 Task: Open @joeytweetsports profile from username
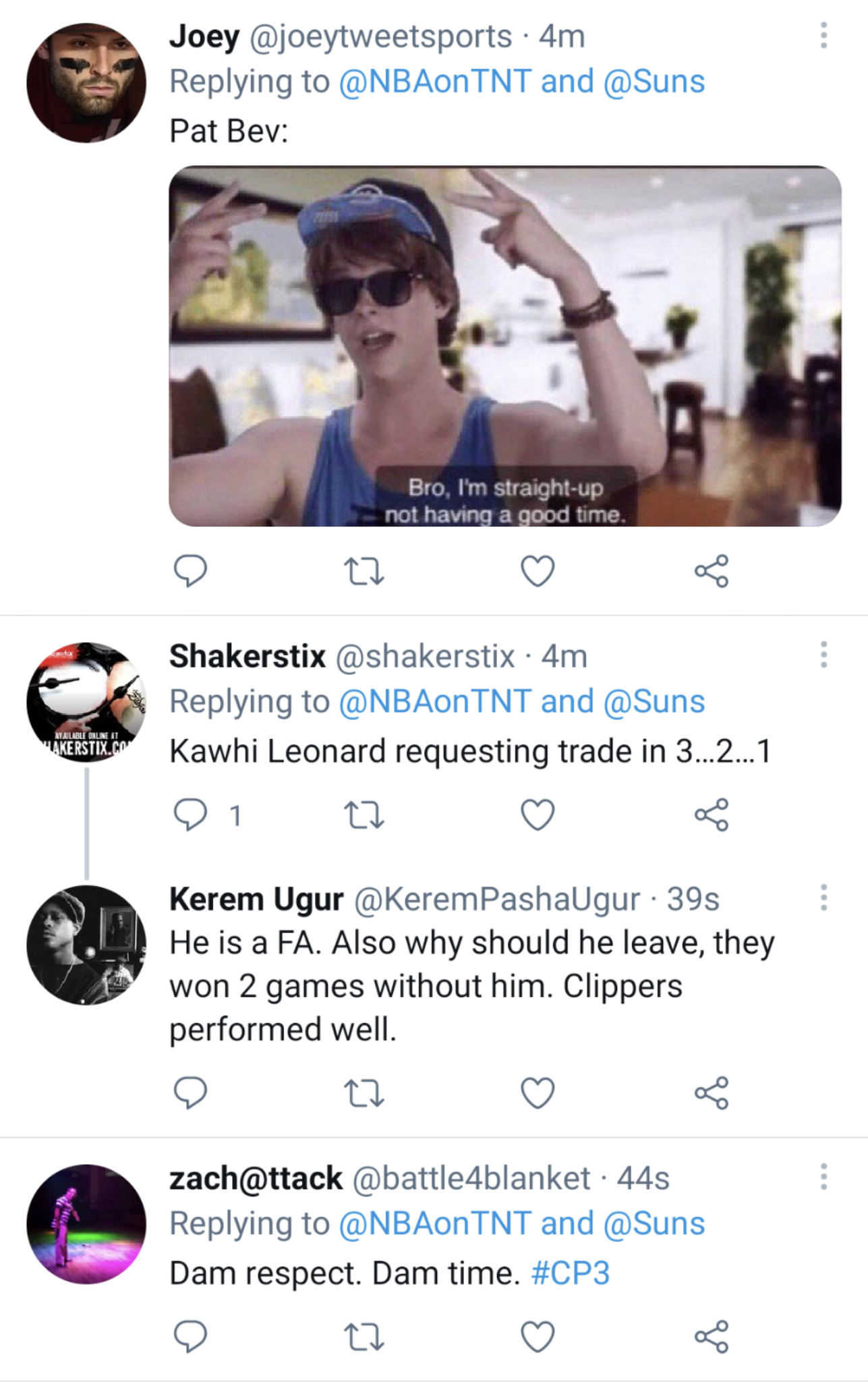(380, 36)
